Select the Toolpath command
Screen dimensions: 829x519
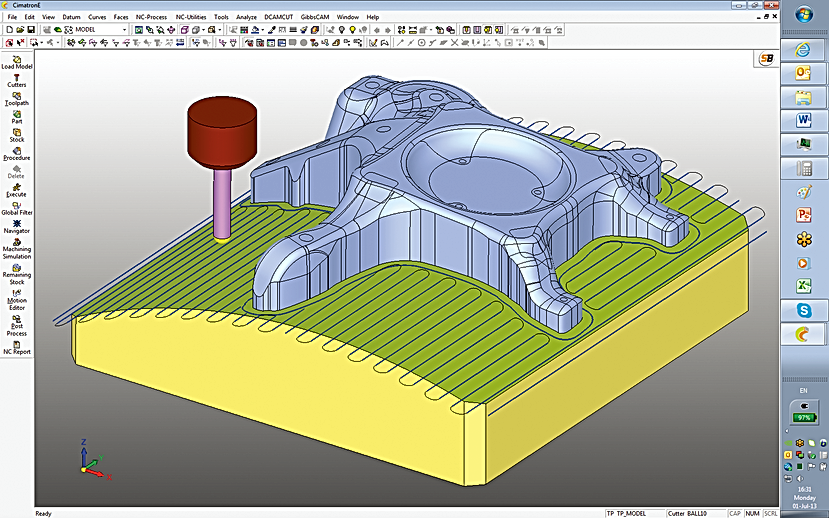point(16,99)
